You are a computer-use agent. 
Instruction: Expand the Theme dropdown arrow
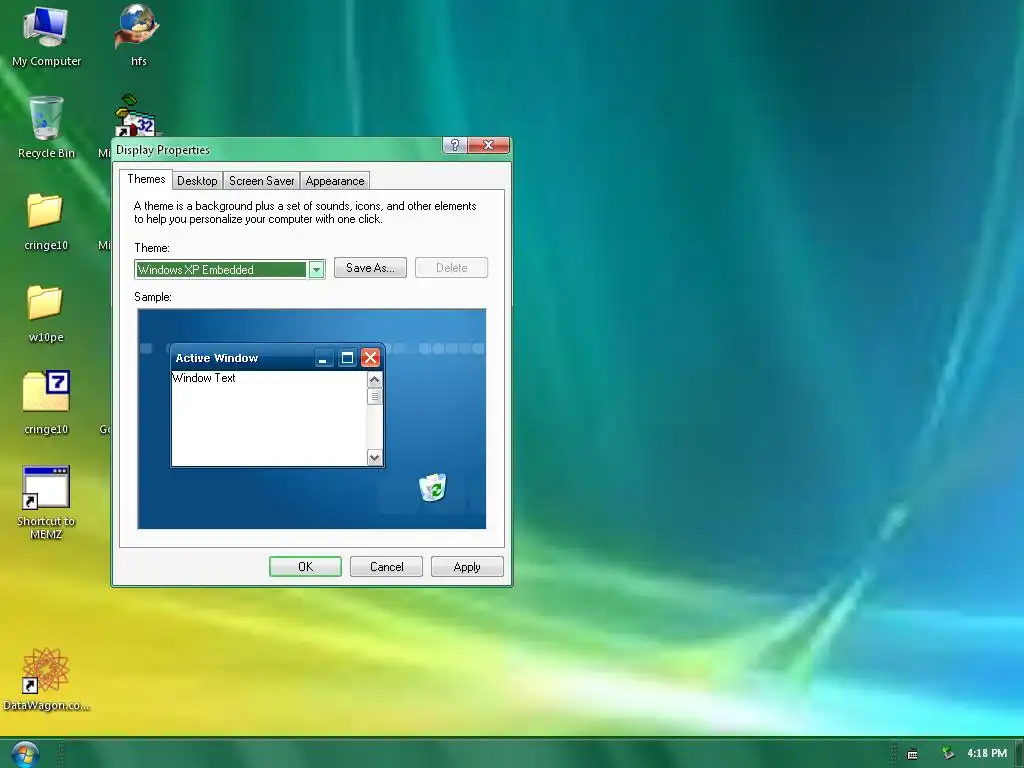tap(316, 270)
